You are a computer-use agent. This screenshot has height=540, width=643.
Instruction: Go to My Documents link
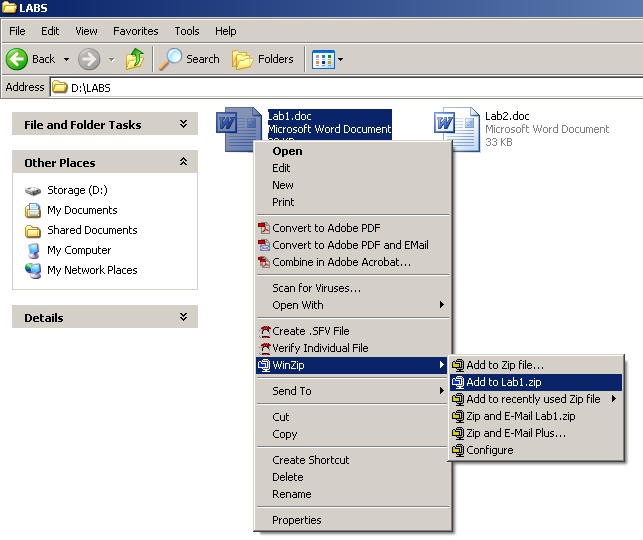click(82, 210)
